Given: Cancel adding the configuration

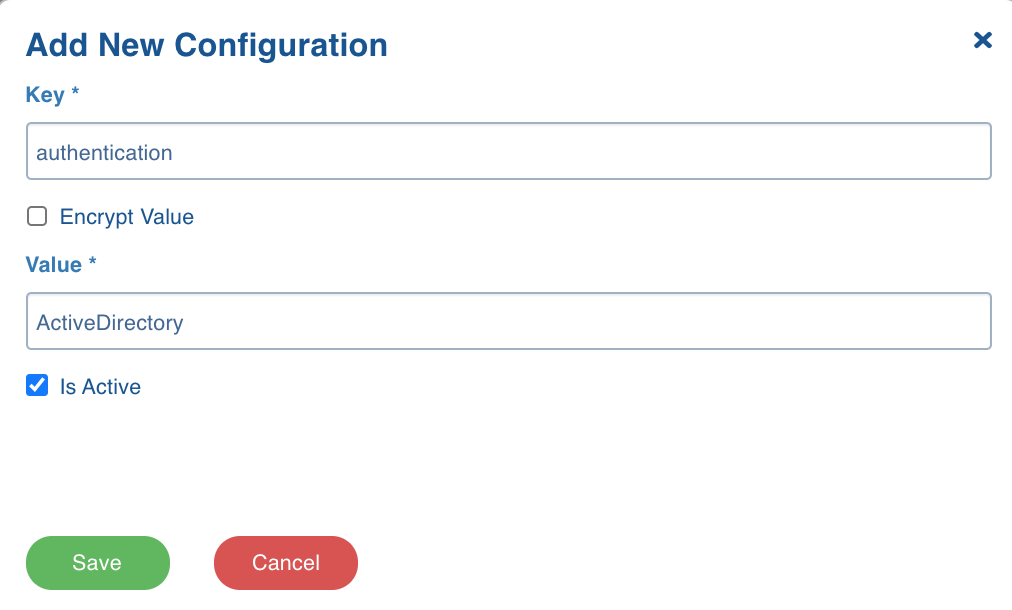Looking at the screenshot, I should tap(286, 562).
